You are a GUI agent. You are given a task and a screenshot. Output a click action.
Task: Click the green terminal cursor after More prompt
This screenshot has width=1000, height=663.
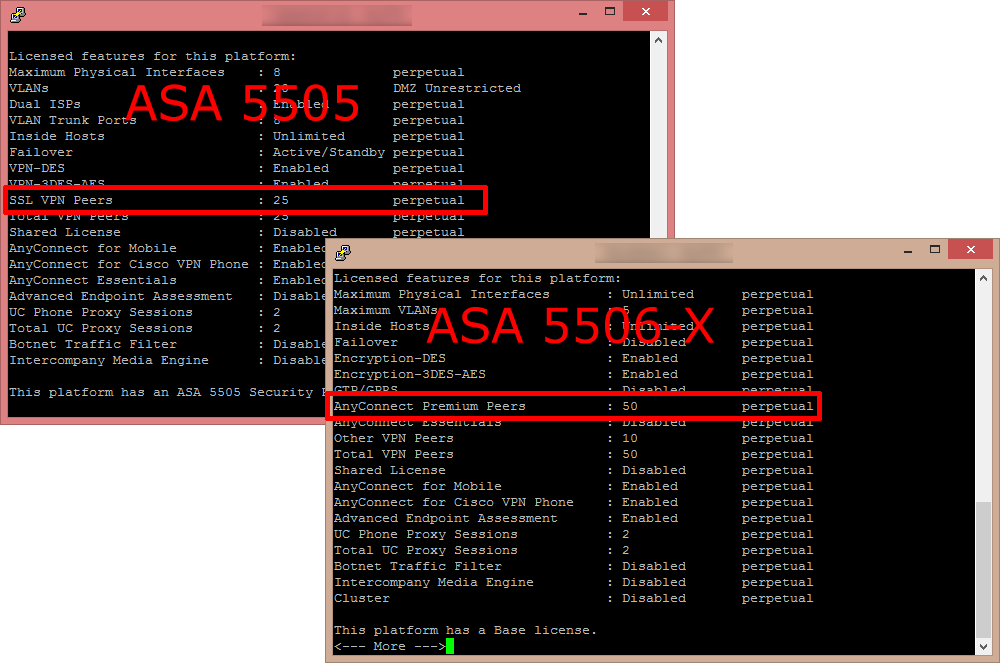(x=450, y=646)
